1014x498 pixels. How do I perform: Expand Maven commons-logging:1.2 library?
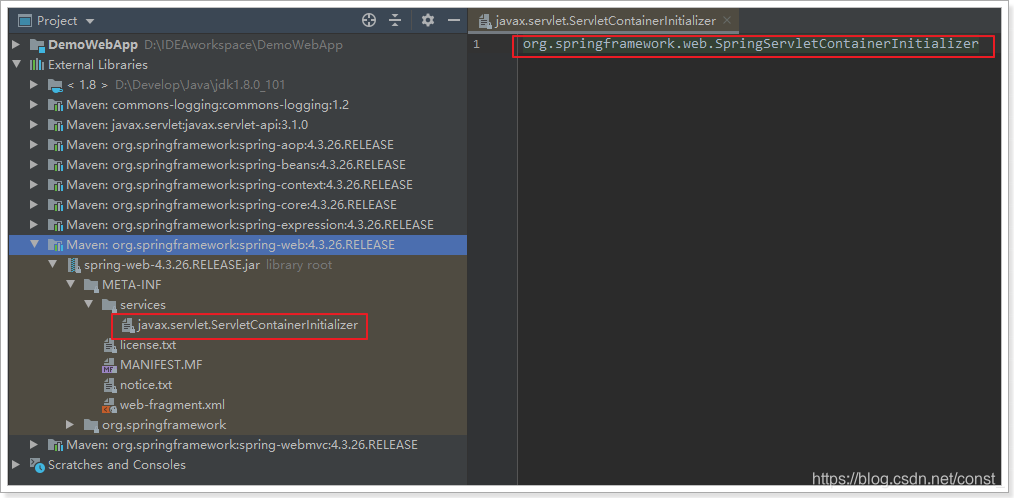pyautogui.click(x=34, y=105)
